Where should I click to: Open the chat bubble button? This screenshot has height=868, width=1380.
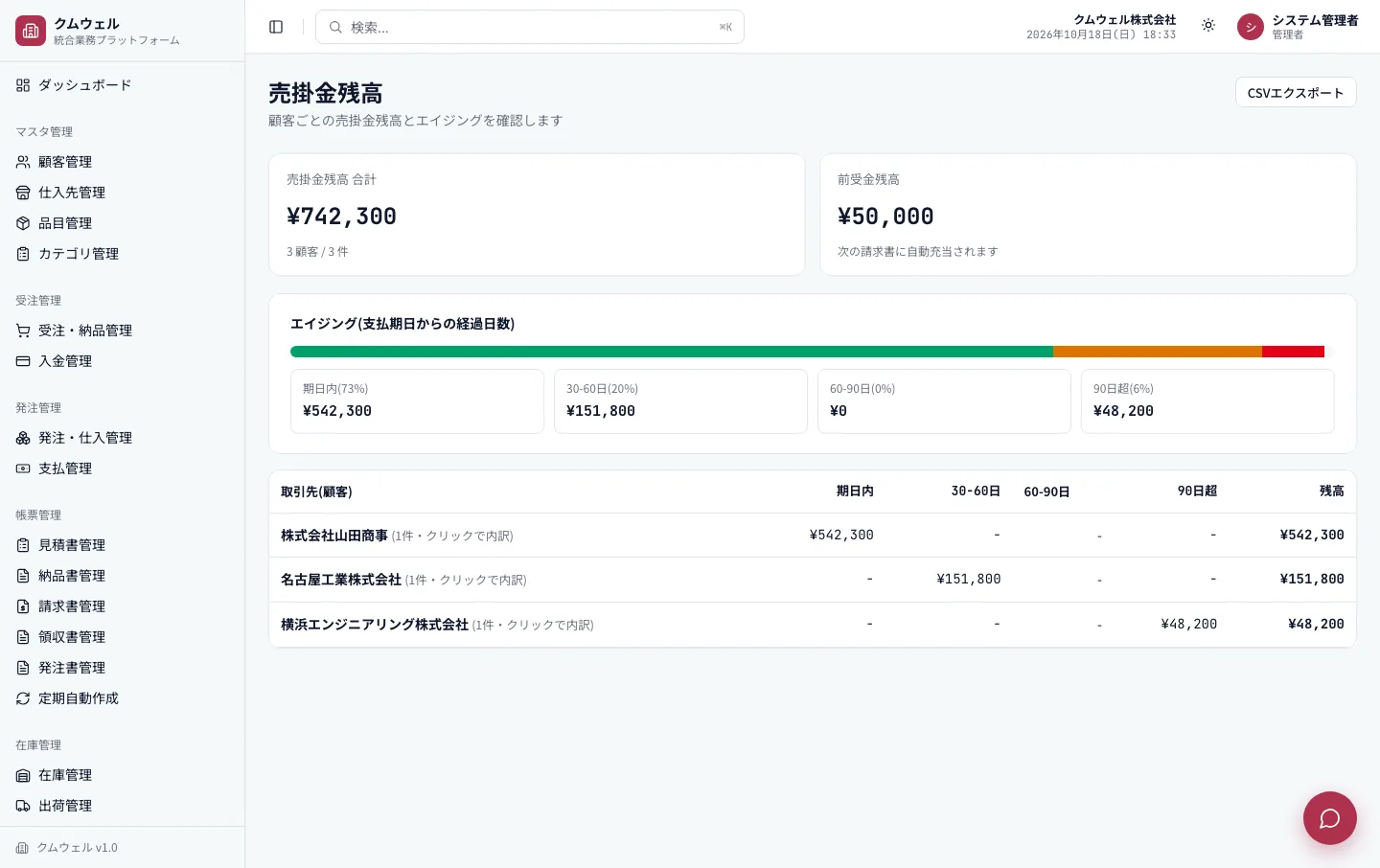pos(1329,818)
